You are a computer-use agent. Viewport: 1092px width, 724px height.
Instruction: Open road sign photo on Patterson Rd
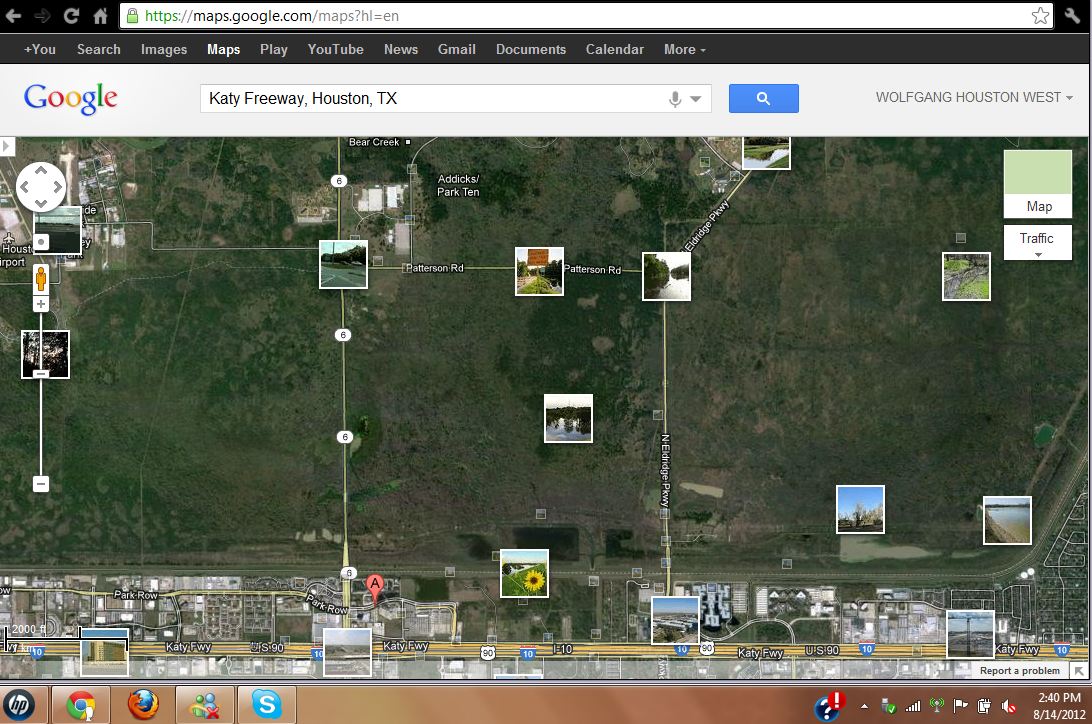tap(539, 271)
